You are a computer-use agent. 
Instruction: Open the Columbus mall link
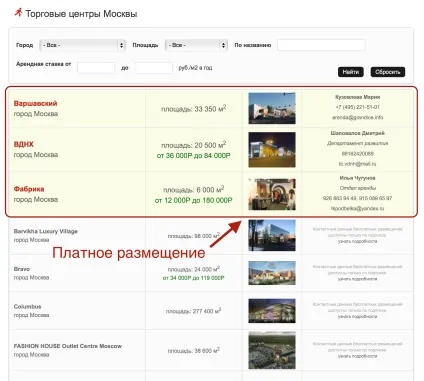[x=28, y=307]
